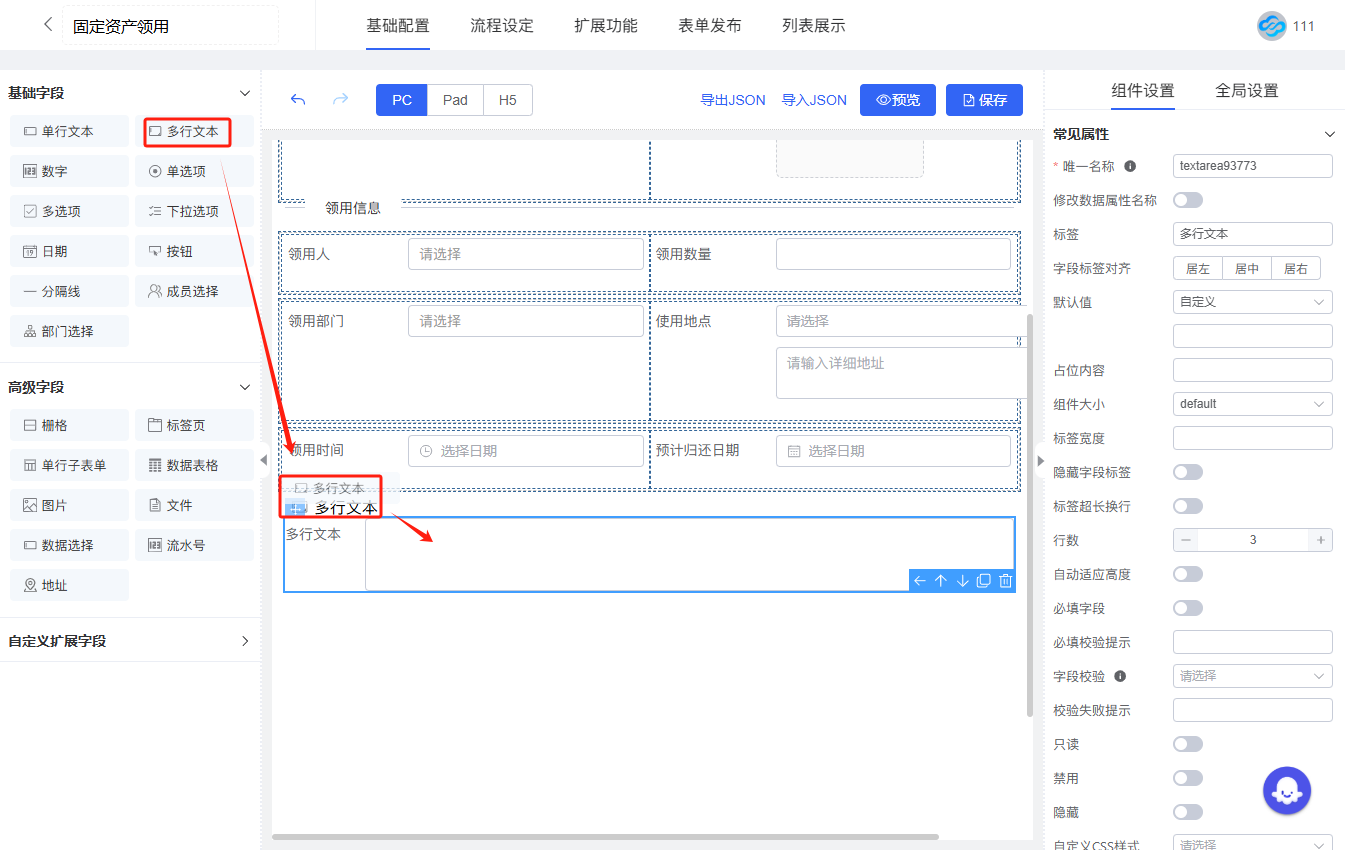Move the selected field up with the arrow icon
1345x850 pixels.
(x=940, y=581)
